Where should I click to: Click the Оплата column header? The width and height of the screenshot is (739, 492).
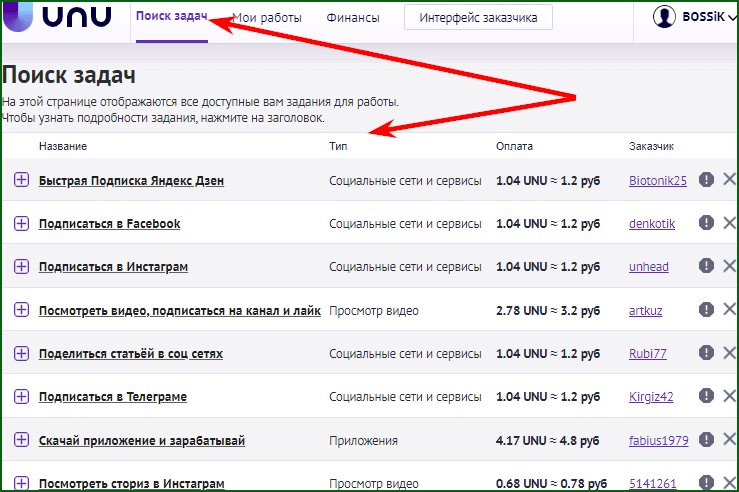(514, 146)
